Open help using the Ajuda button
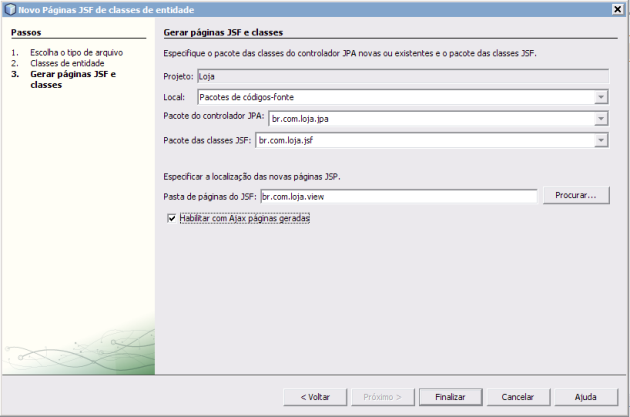The width and height of the screenshot is (630, 417). [x=585, y=397]
